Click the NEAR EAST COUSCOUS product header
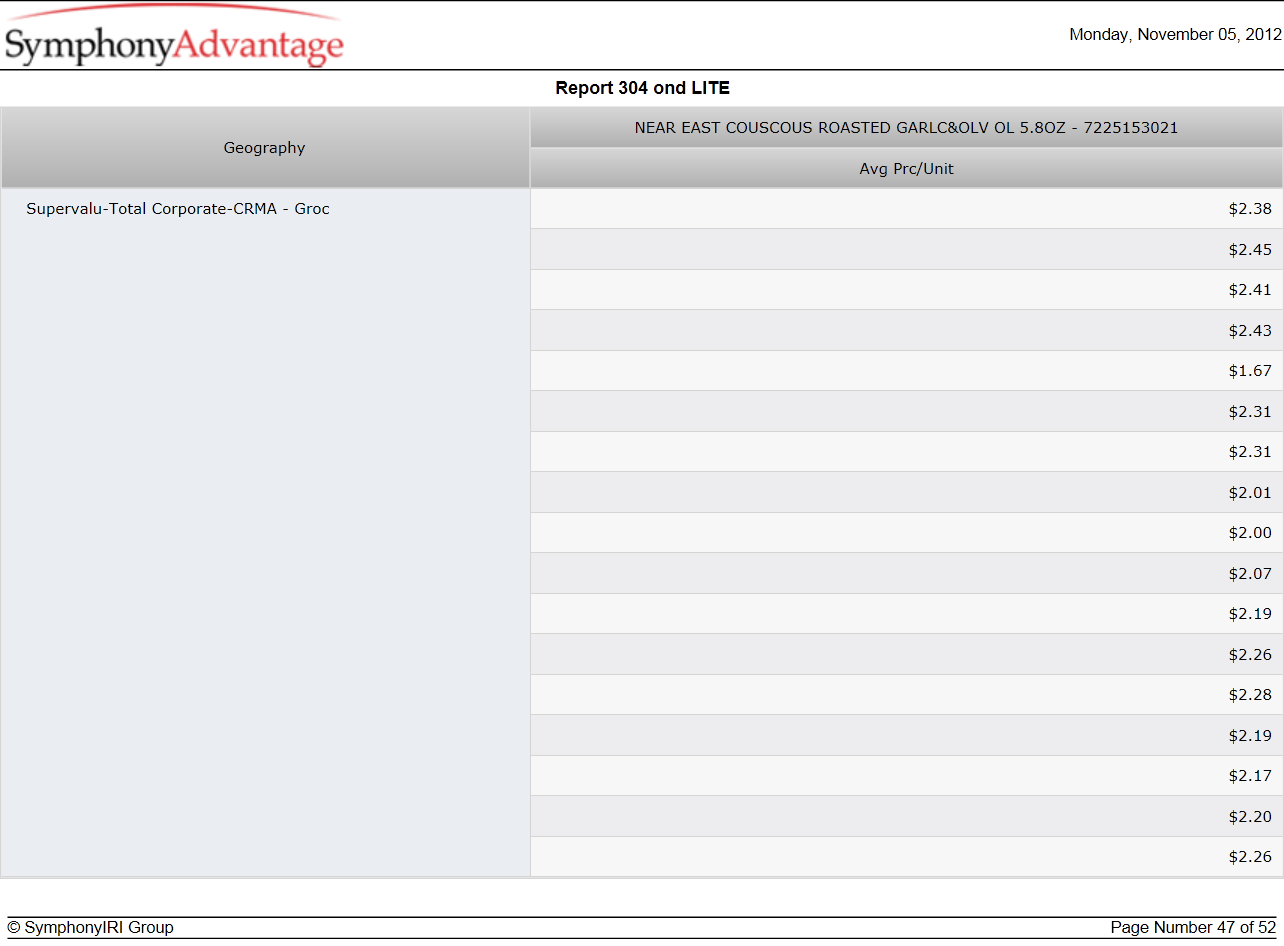Screen dimensions: 1284x946 pyautogui.click(x=906, y=128)
